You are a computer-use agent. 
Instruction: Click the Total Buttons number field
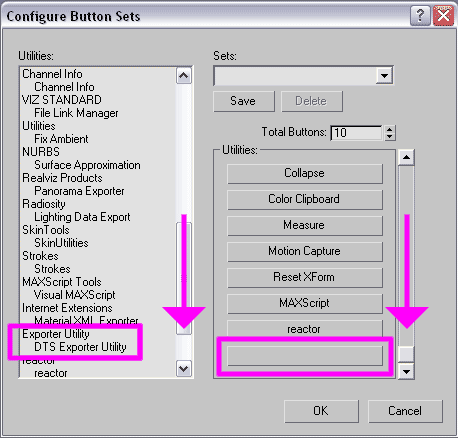[x=356, y=133]
